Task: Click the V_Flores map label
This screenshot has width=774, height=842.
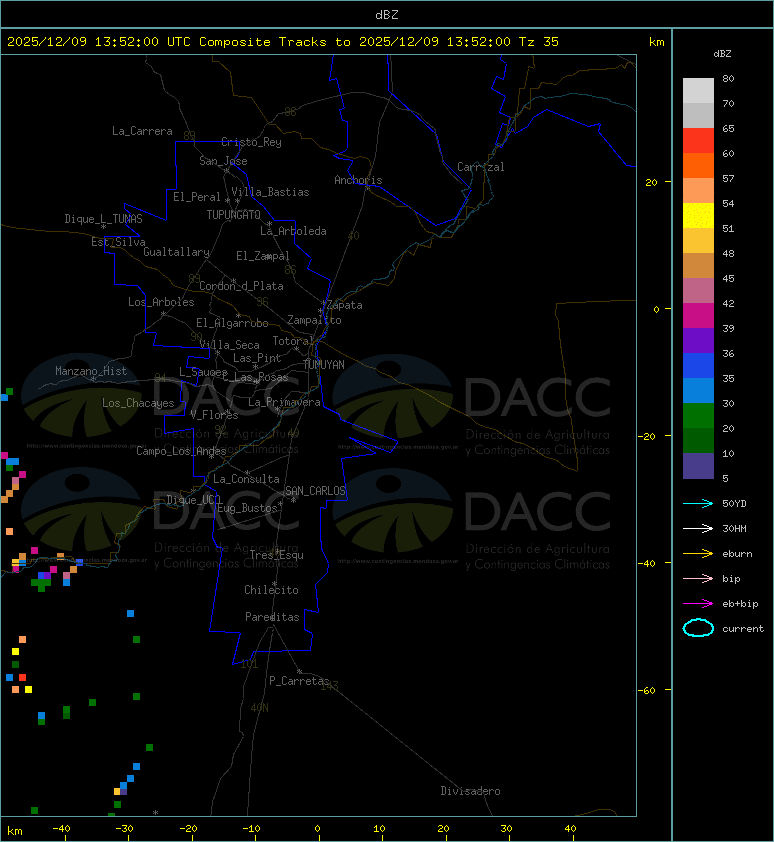Action: point(214,415)
